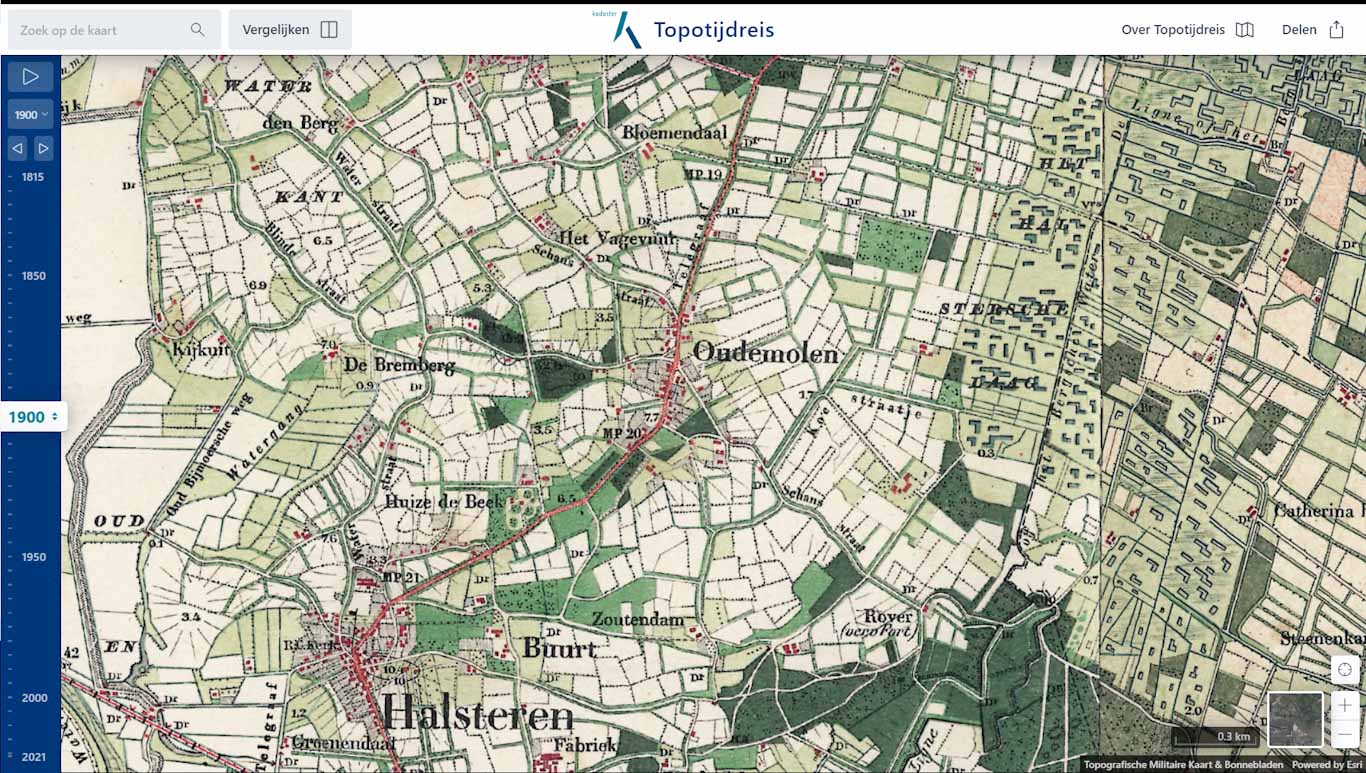Click the Halsteren town label

(478, 714)
